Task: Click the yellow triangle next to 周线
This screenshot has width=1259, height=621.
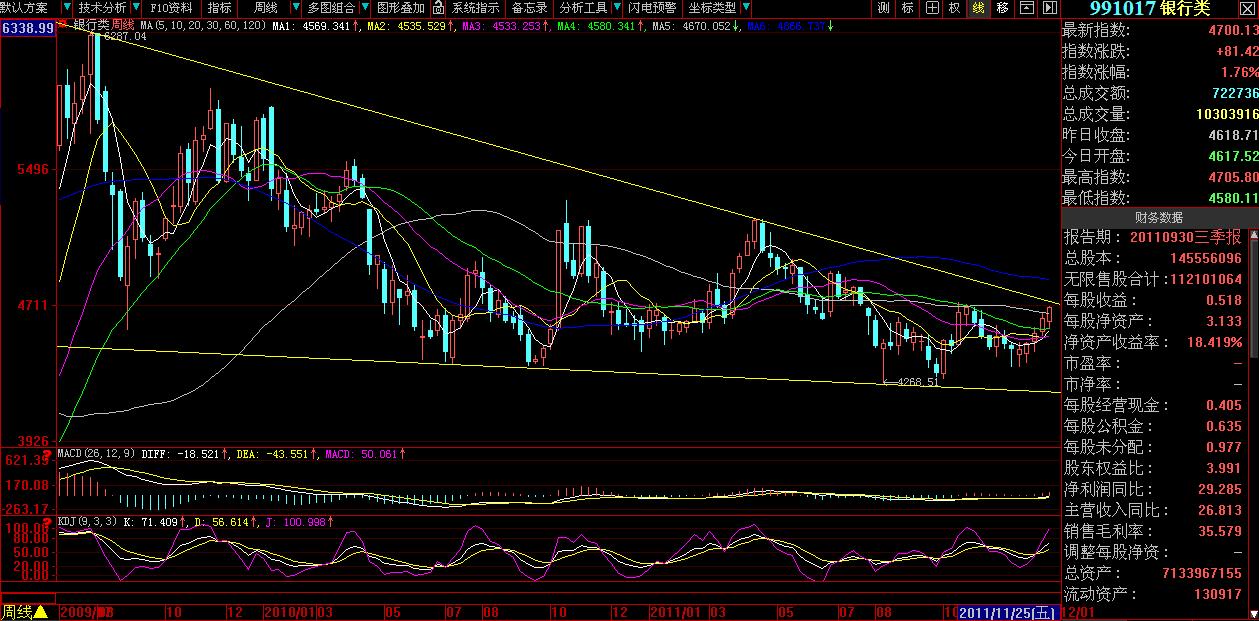Action: click(x=41, y=612)
